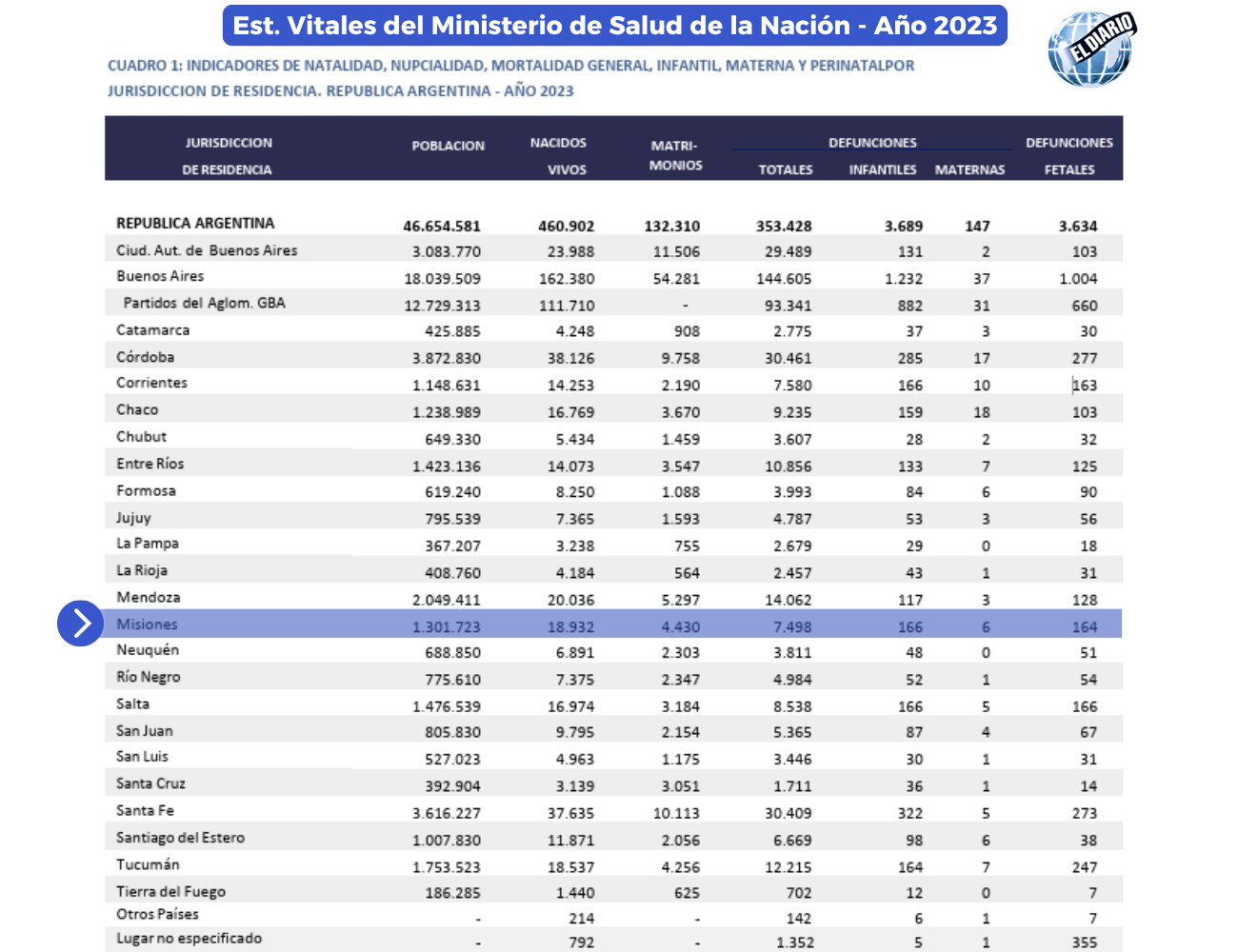Click the POBLACION column header

448,146
